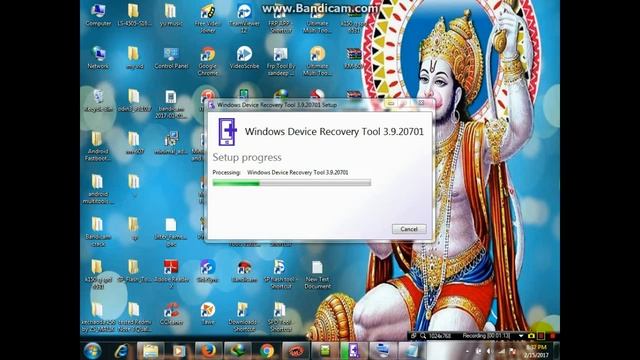
Task: Switch to Windows Device Recovery Tool taskbar item
Action: click(353, 351)
